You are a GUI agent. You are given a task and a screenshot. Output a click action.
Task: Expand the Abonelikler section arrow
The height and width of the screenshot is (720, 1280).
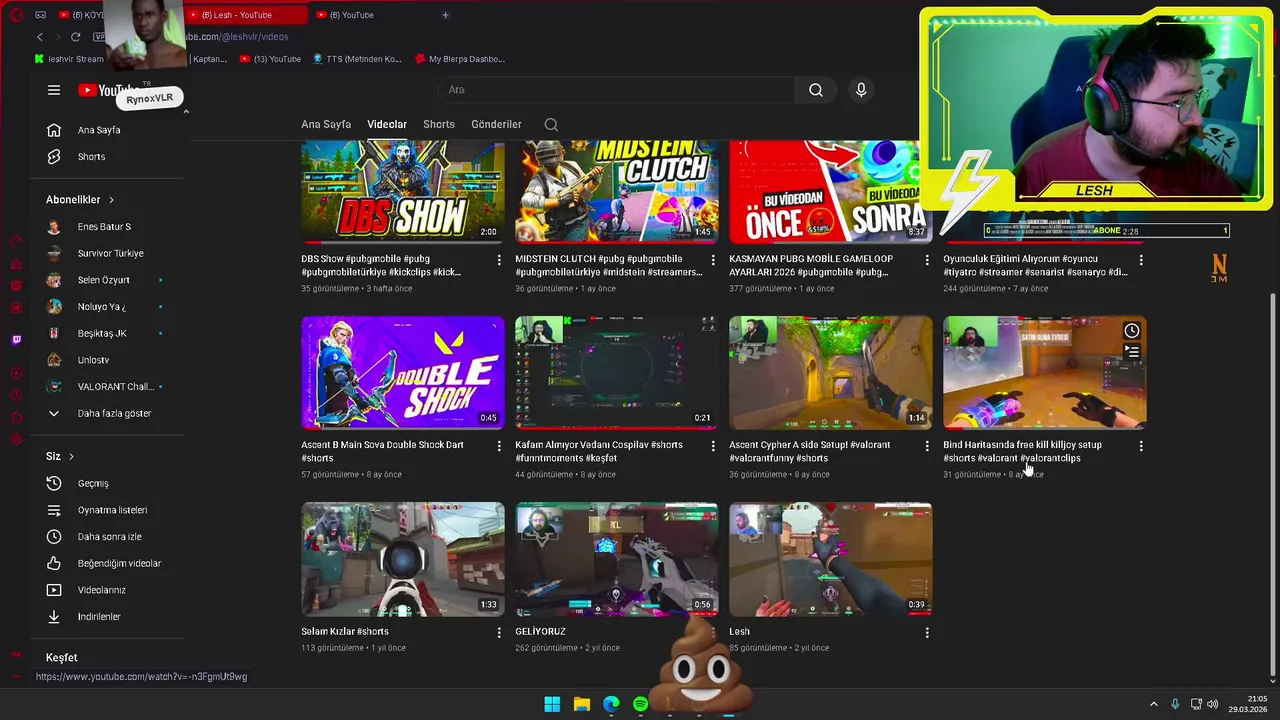[111, 200]
